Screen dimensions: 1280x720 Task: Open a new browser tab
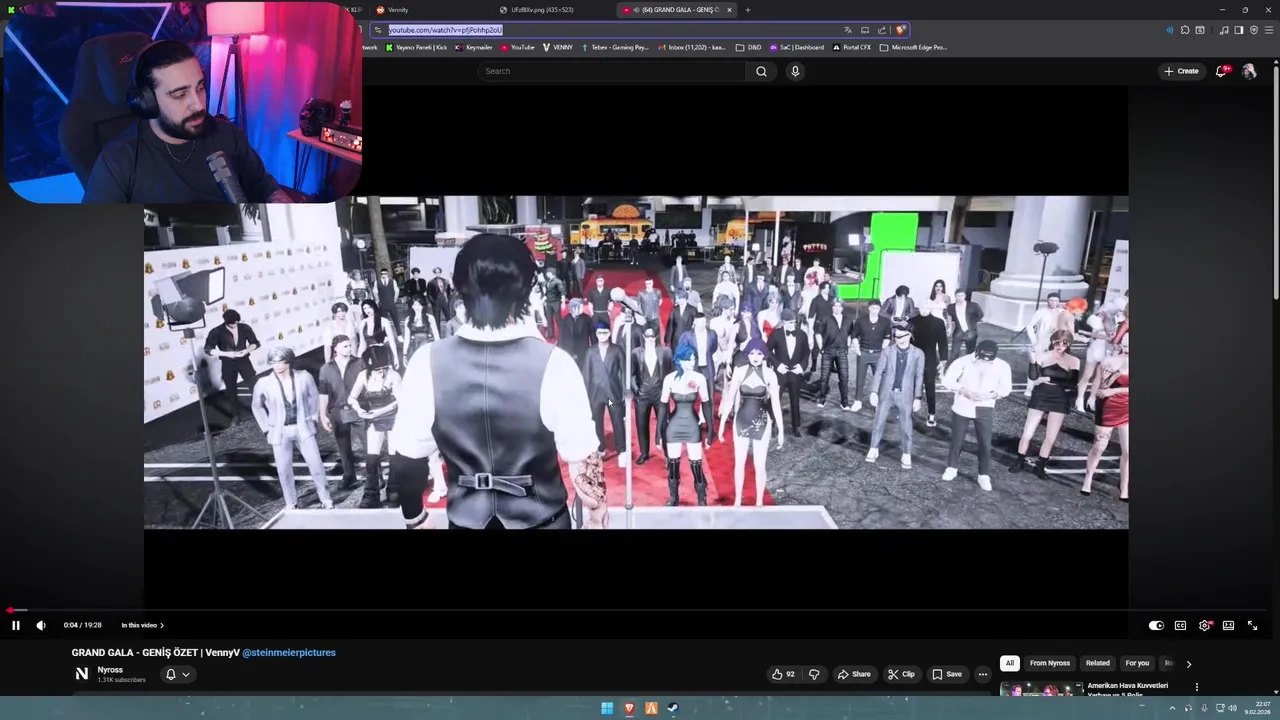(747, 10)
